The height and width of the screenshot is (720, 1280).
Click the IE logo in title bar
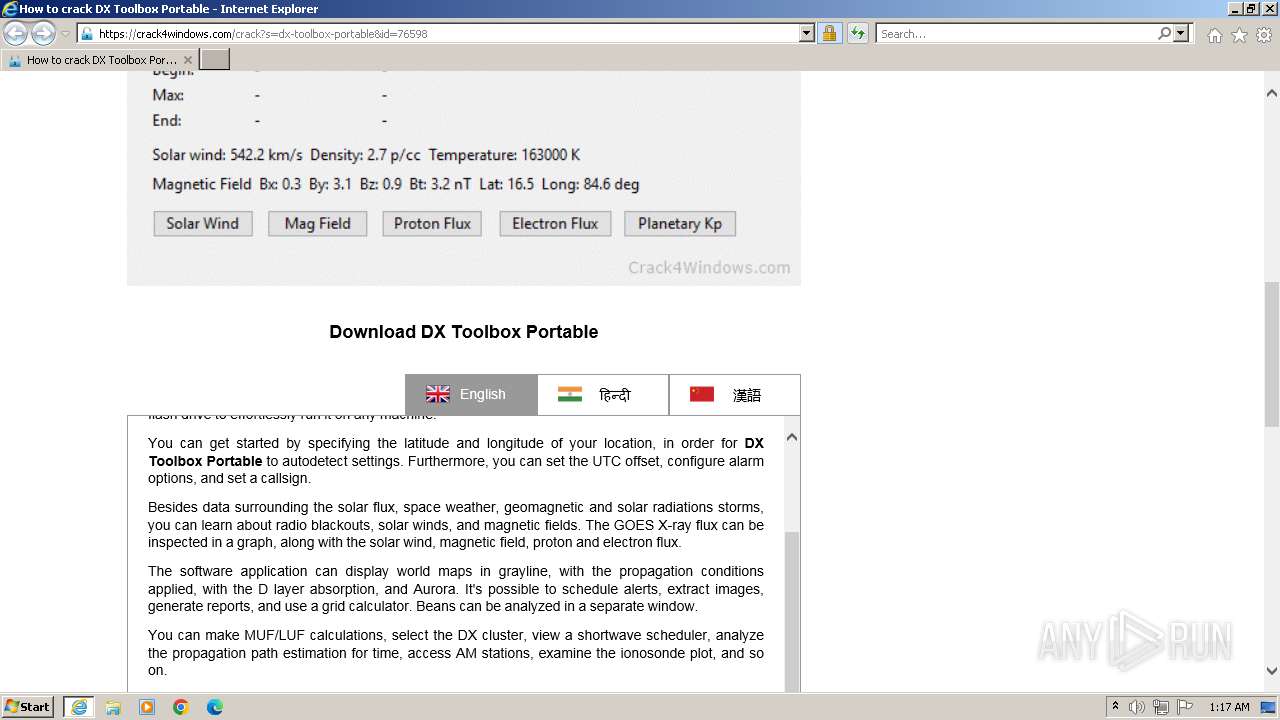pyautogui.click(x=10, y=9)
